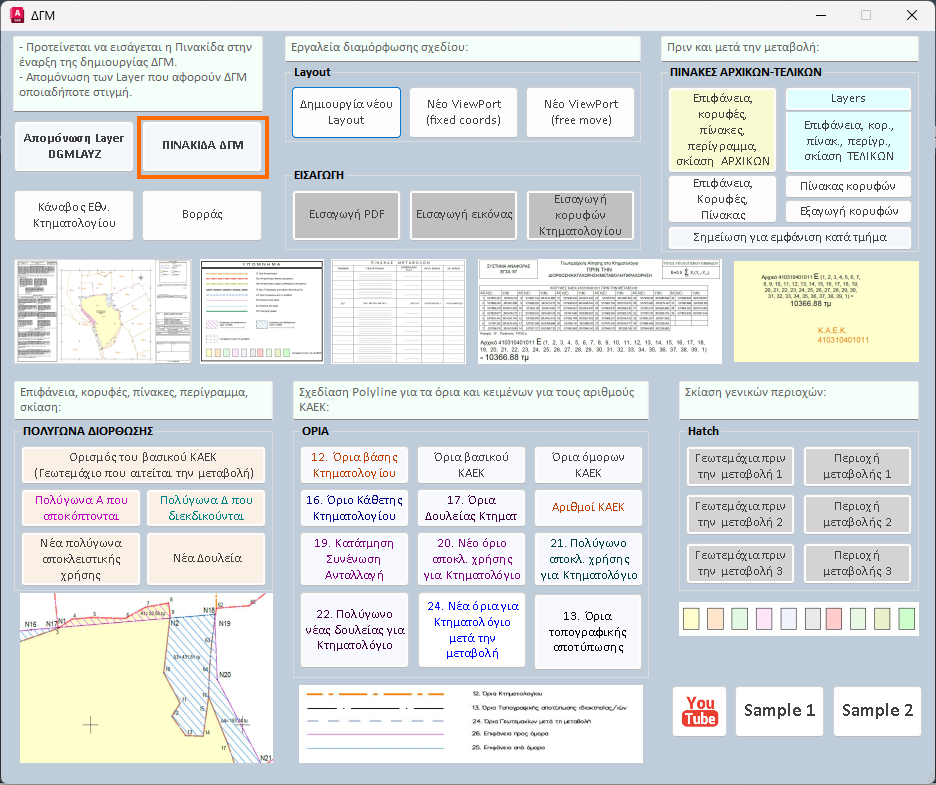
Task: Click the Πίνακας κορυφών button
Action: [848, 186]
